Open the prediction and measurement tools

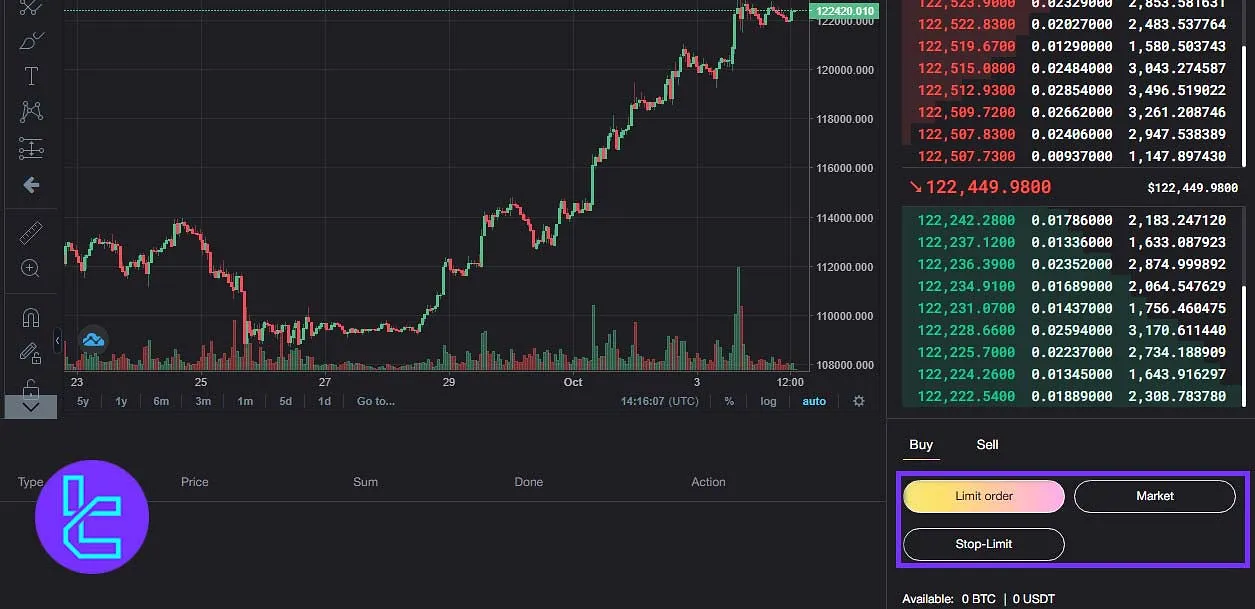pyautogui.click(x=31, y=149)
